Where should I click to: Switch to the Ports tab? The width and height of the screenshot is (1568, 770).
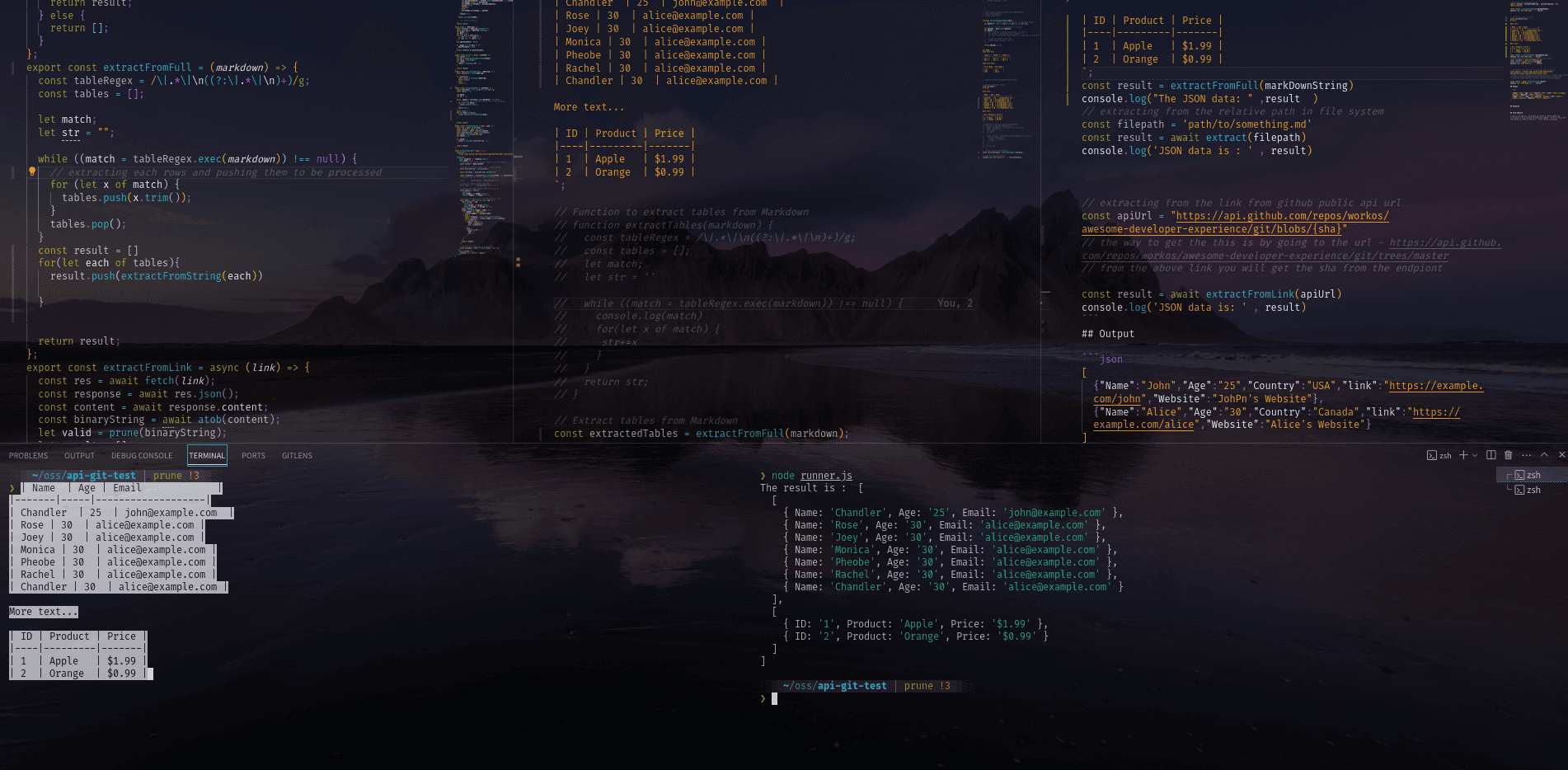point(253,456)
